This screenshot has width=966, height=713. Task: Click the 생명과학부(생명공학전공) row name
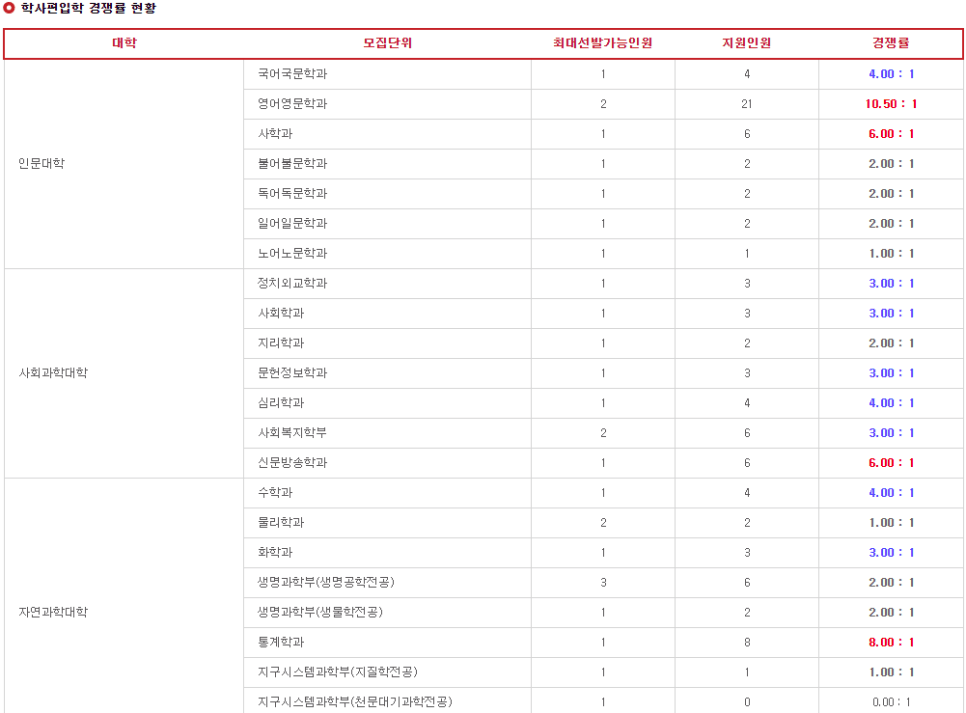(x=326, y=582)
